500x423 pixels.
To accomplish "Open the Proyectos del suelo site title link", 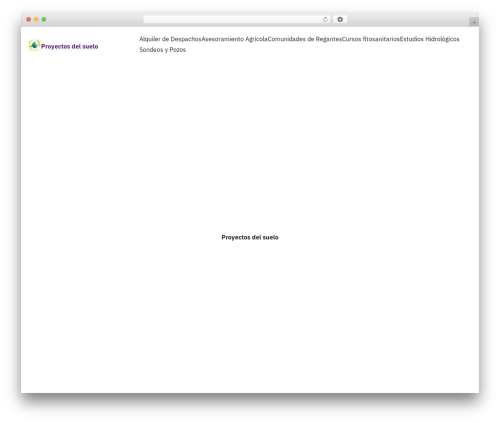I will tap(70, 47).
